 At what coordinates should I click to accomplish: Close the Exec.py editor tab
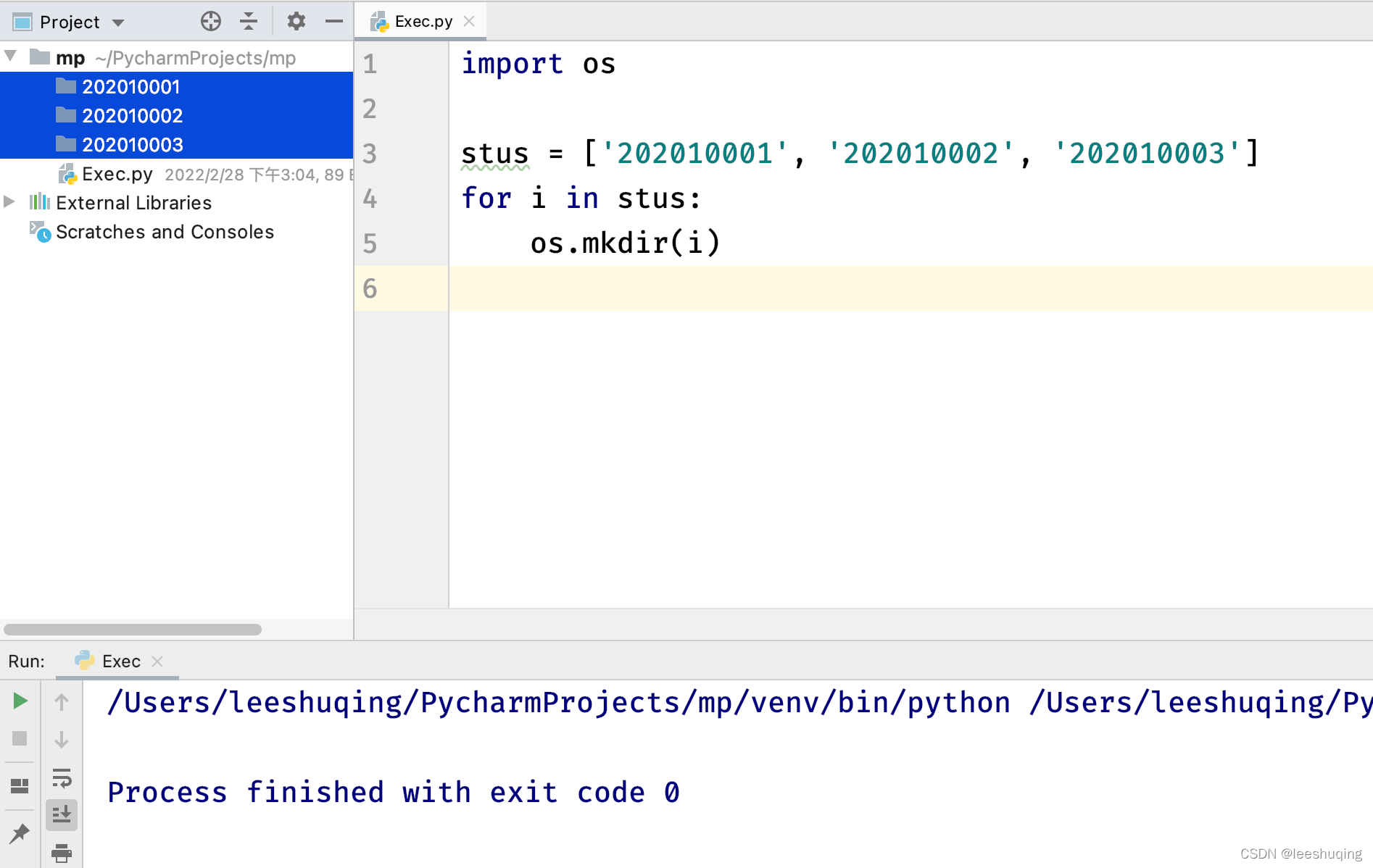[469, 22]
